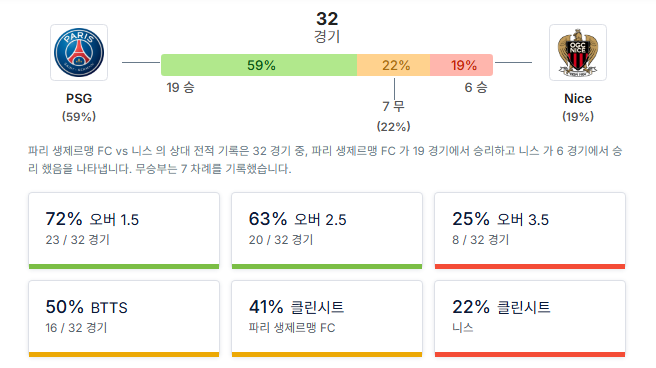Click the 19 승 label under bar

(180, 87)
